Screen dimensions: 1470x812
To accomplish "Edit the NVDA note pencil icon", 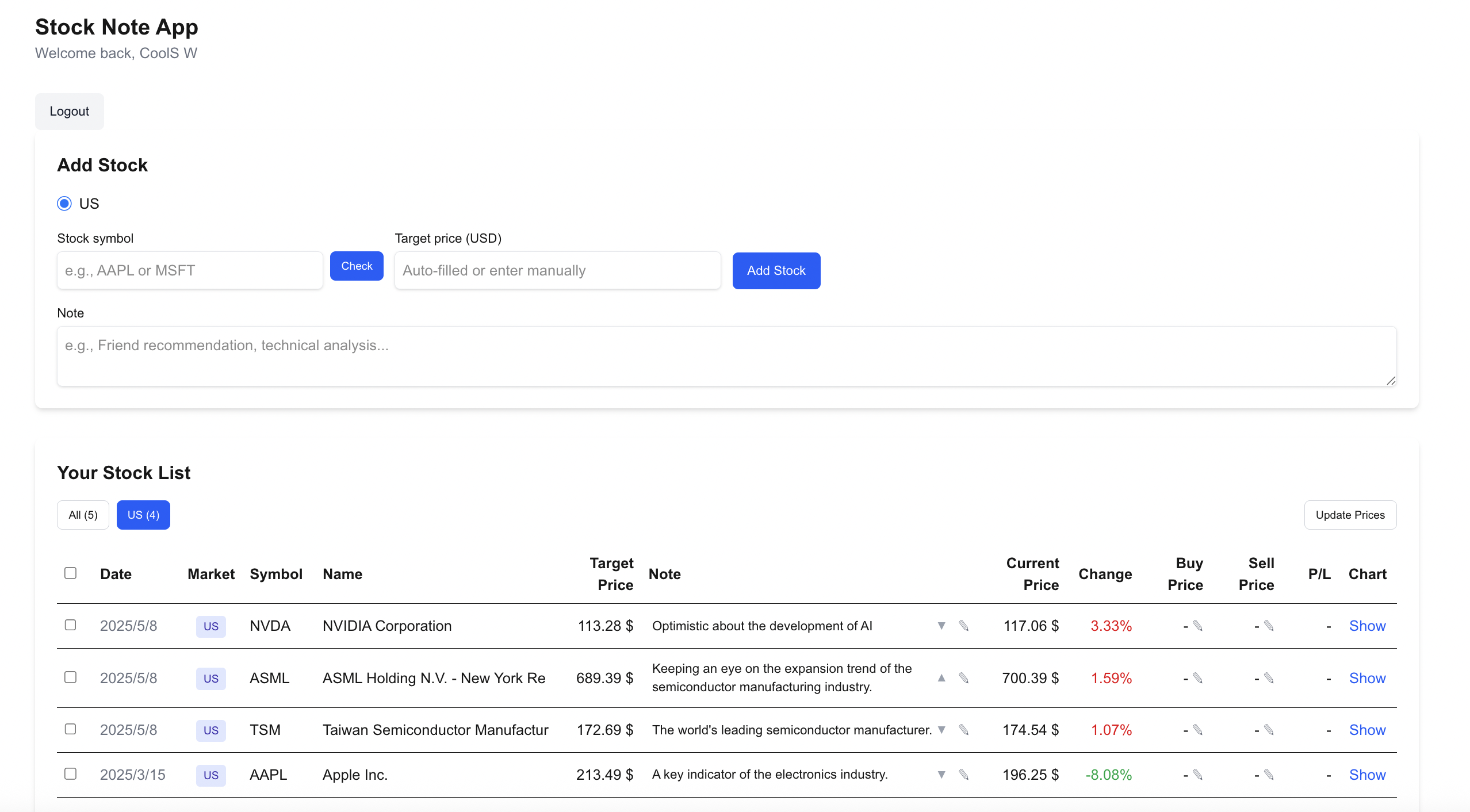I will 964,626.
